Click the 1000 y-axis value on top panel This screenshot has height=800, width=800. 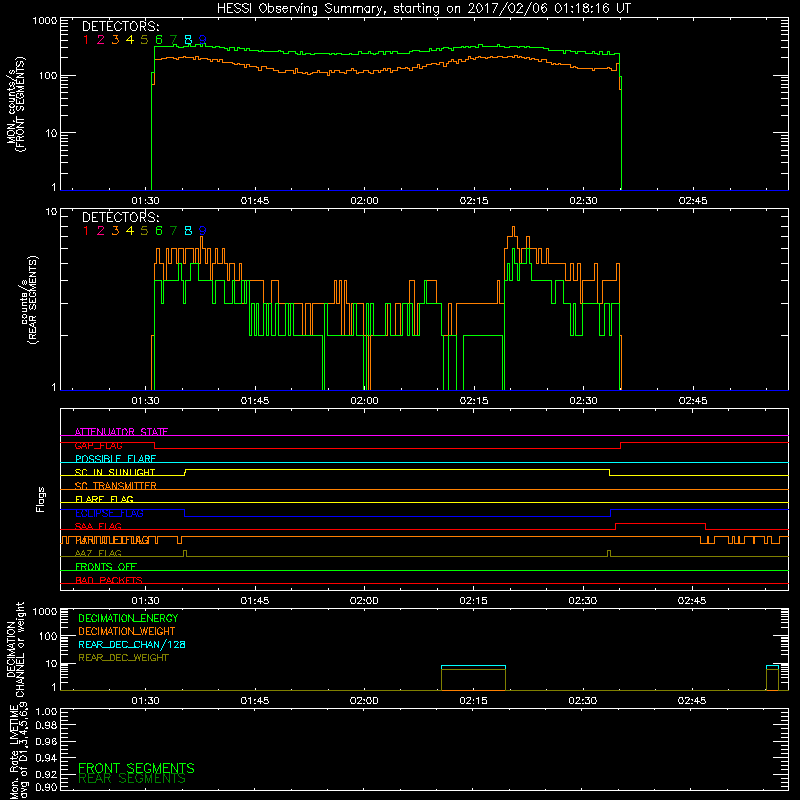point(45,21)
